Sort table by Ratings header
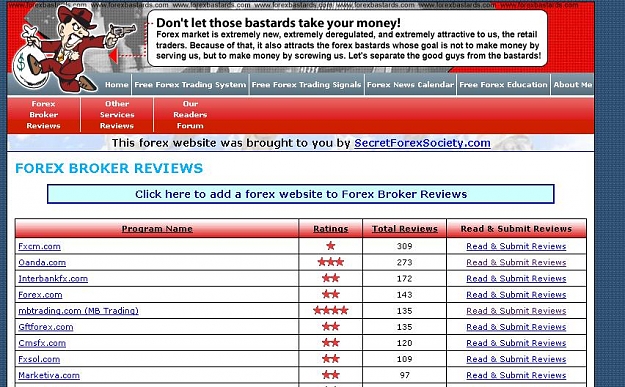625x387 pixels. pos(330,229)
